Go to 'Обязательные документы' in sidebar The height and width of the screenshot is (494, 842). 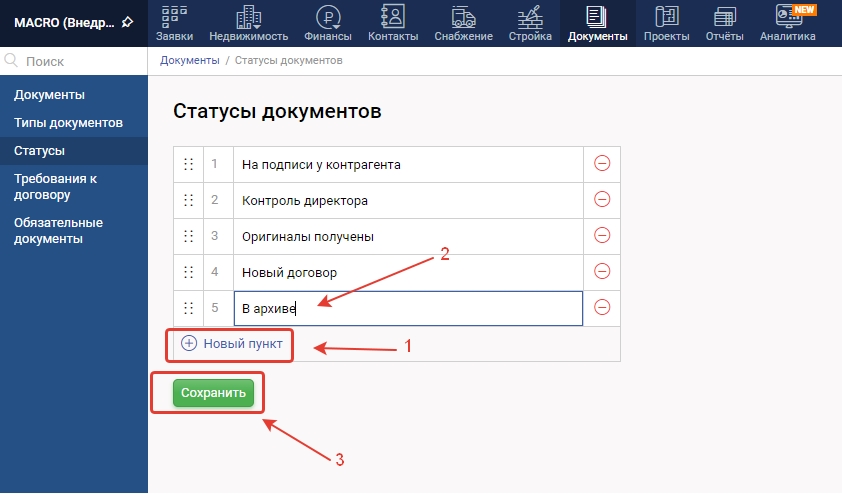[58, 230]
